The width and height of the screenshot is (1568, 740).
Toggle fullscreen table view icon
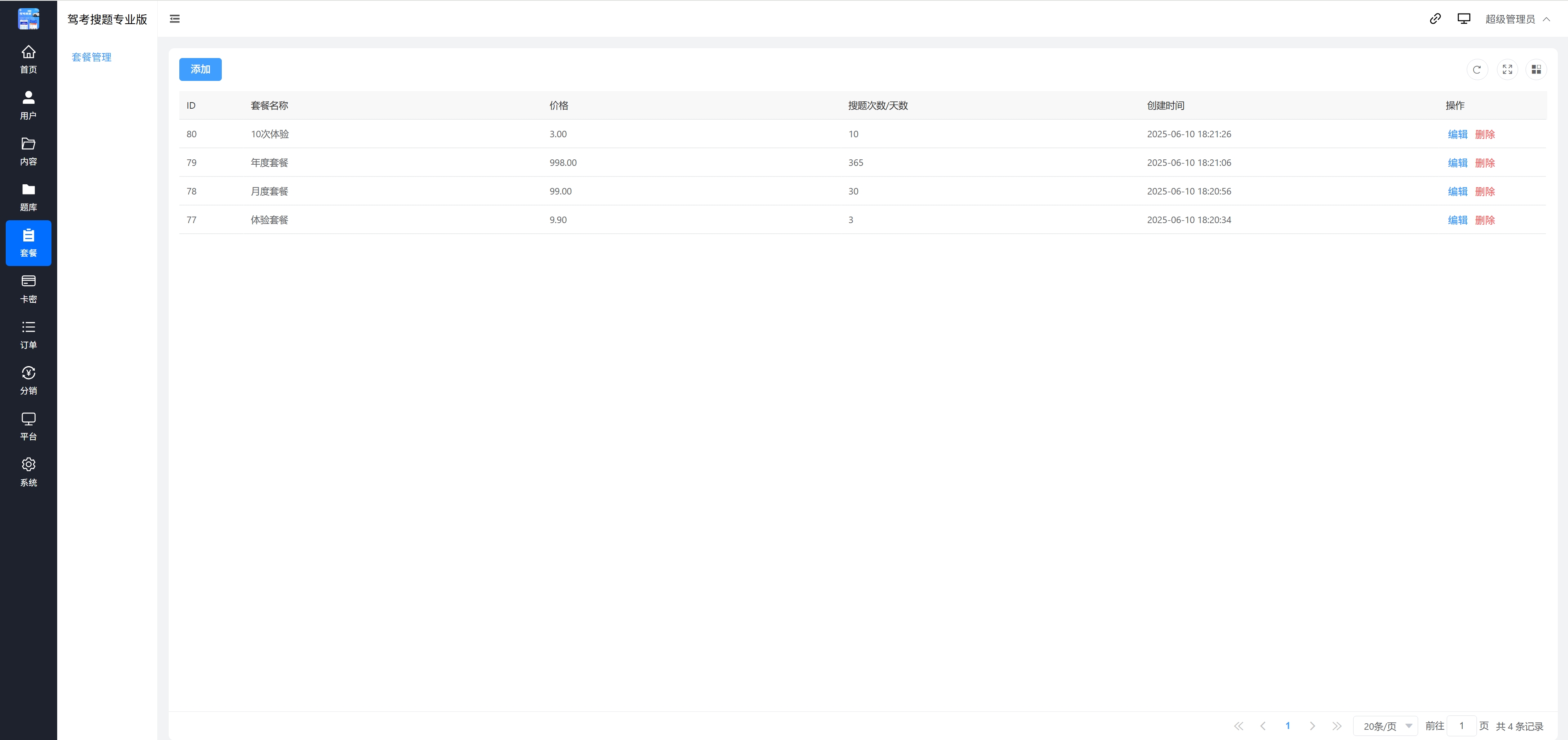[x=1507, y=69]
